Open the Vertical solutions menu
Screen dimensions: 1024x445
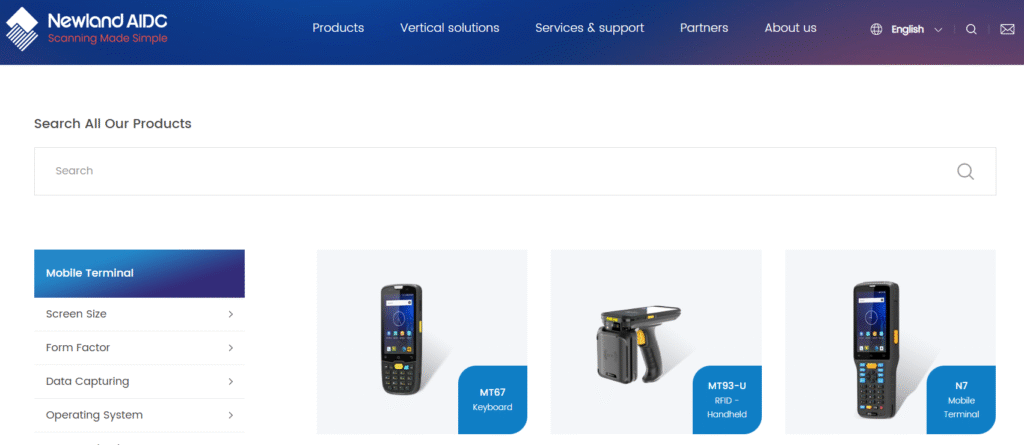tap(449, 28)
